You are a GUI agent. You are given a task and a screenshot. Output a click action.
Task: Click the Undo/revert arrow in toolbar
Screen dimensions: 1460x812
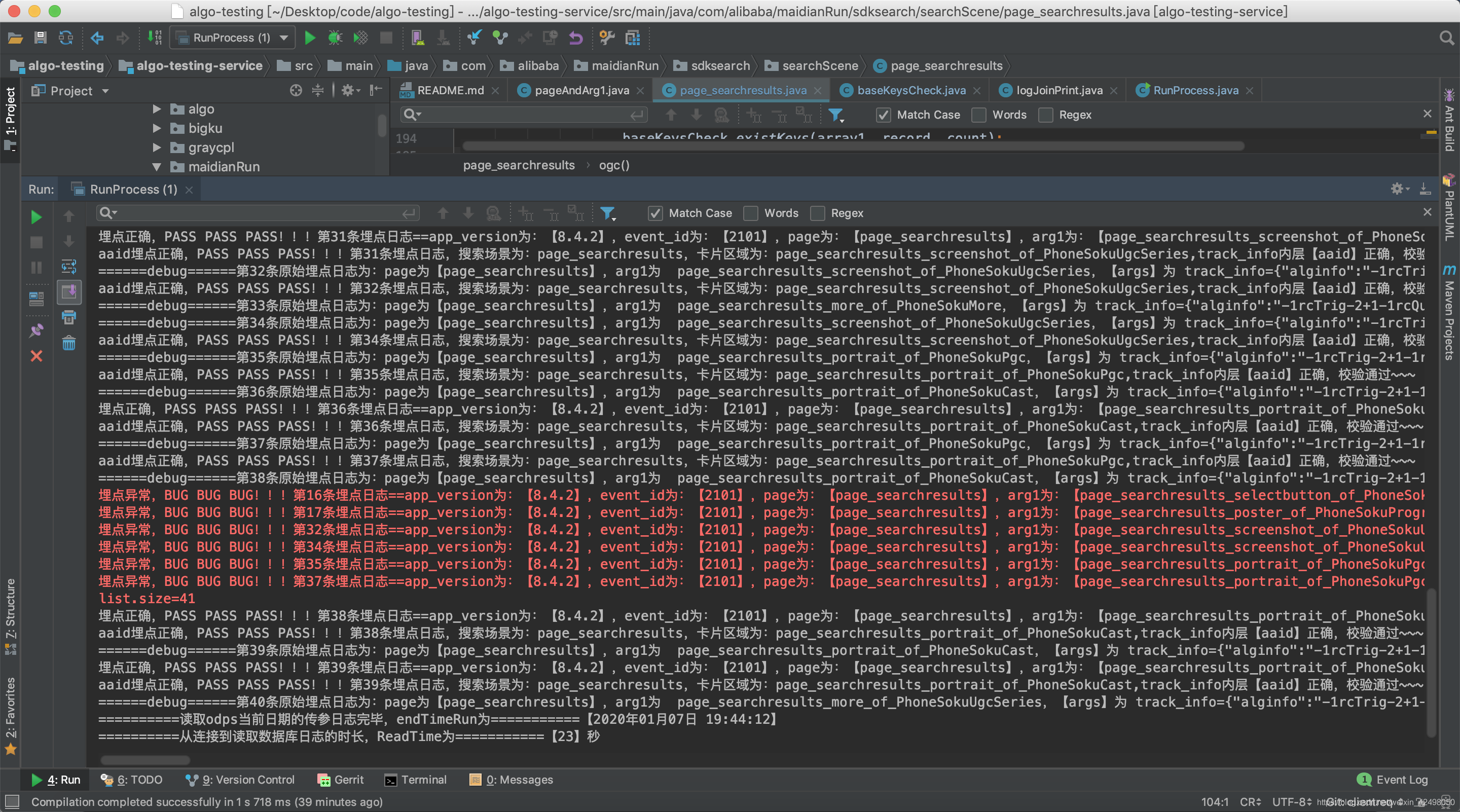pos(575,38)
